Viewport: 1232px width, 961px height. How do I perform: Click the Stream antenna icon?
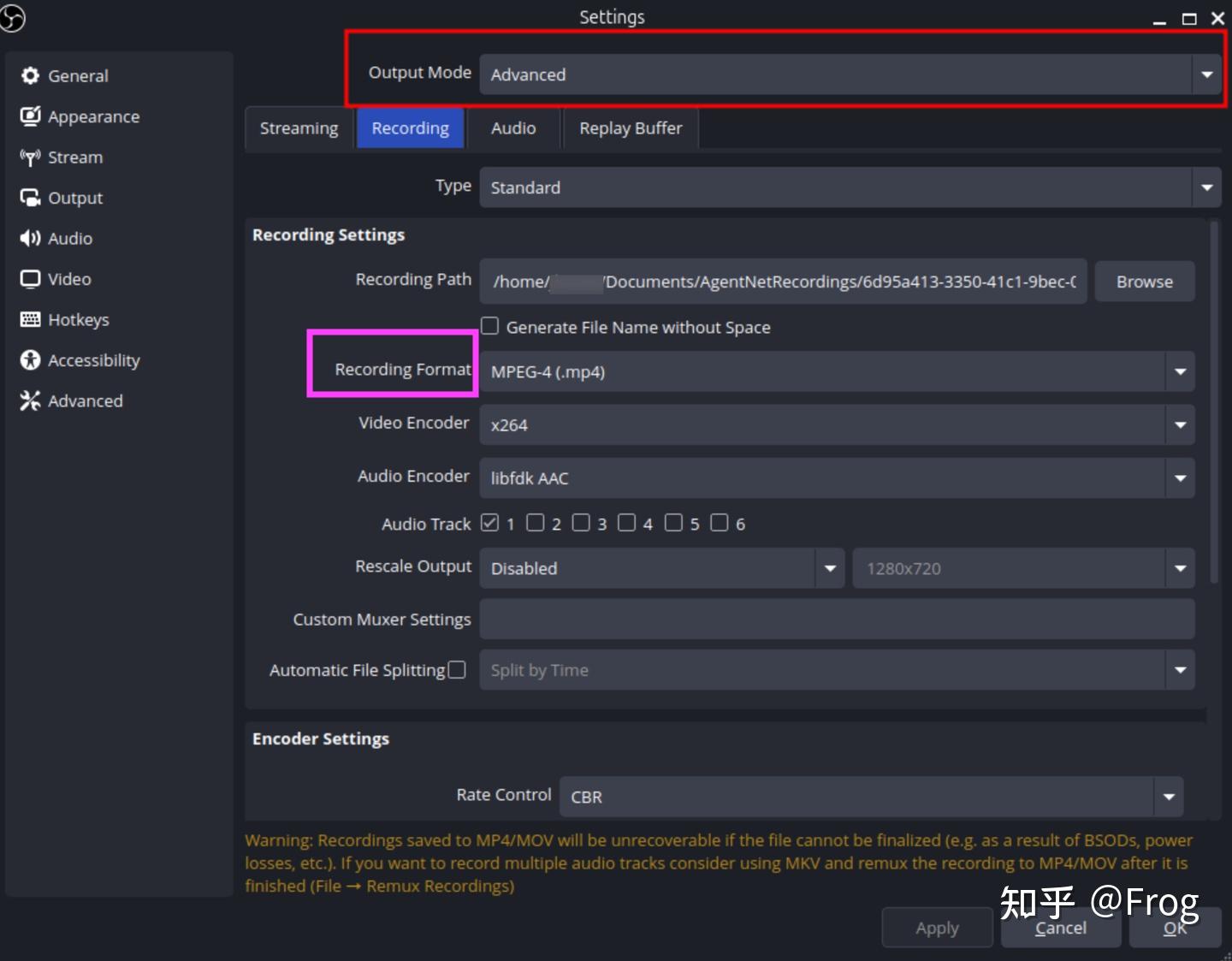[x=31, y=157]
